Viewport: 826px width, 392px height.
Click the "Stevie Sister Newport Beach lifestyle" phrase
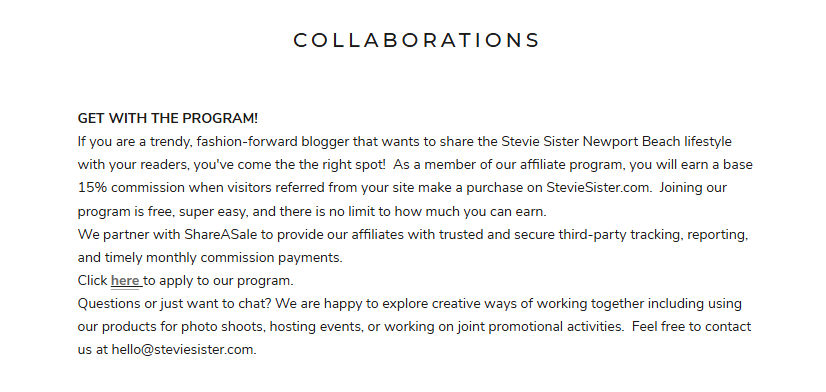click(x=616, y=142)
